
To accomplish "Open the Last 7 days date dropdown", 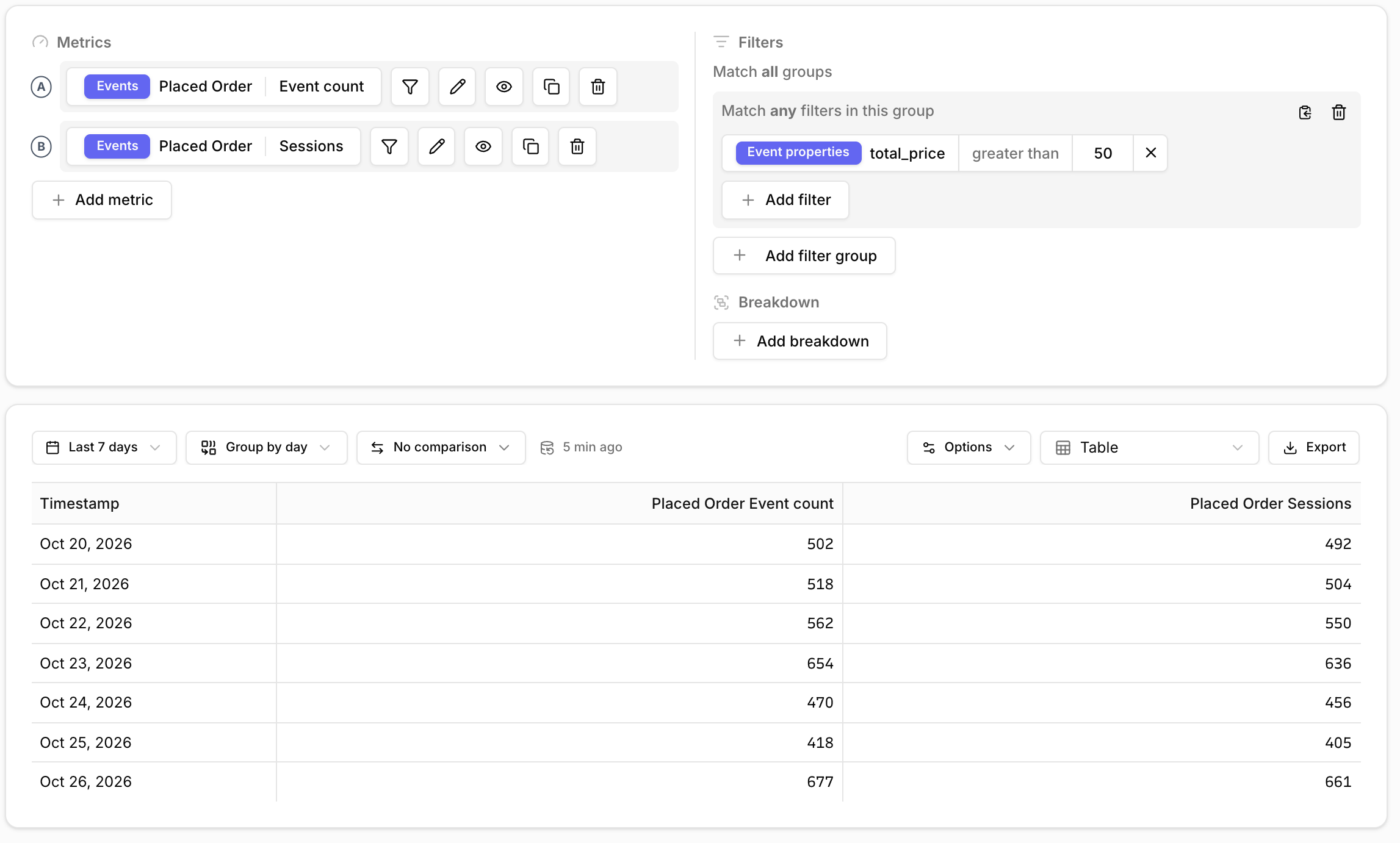I will click(x=104, y=448).
